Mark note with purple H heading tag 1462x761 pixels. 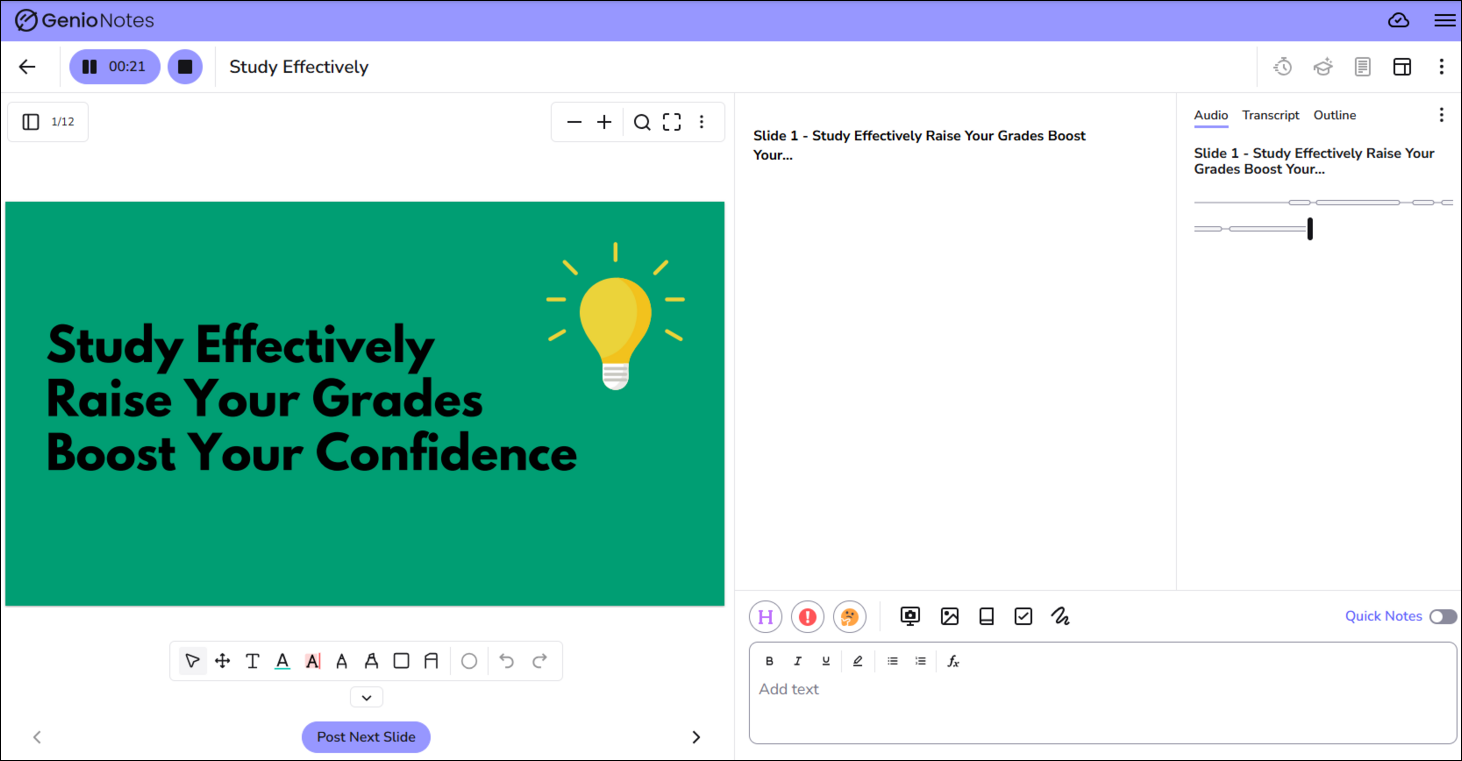pyautogui.click(x=766, y=617)
